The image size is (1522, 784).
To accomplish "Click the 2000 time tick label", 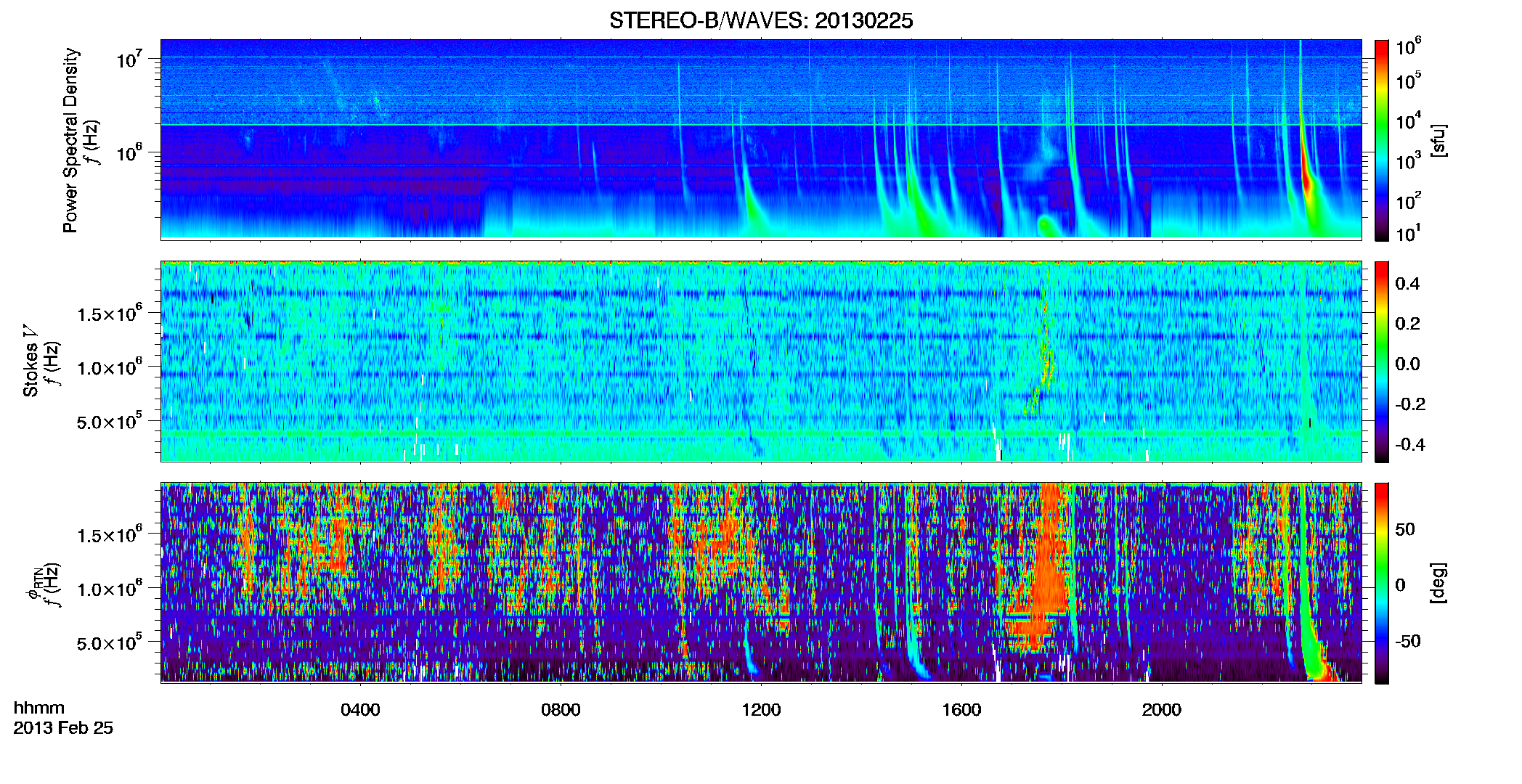I will [x=1162, y=710].
